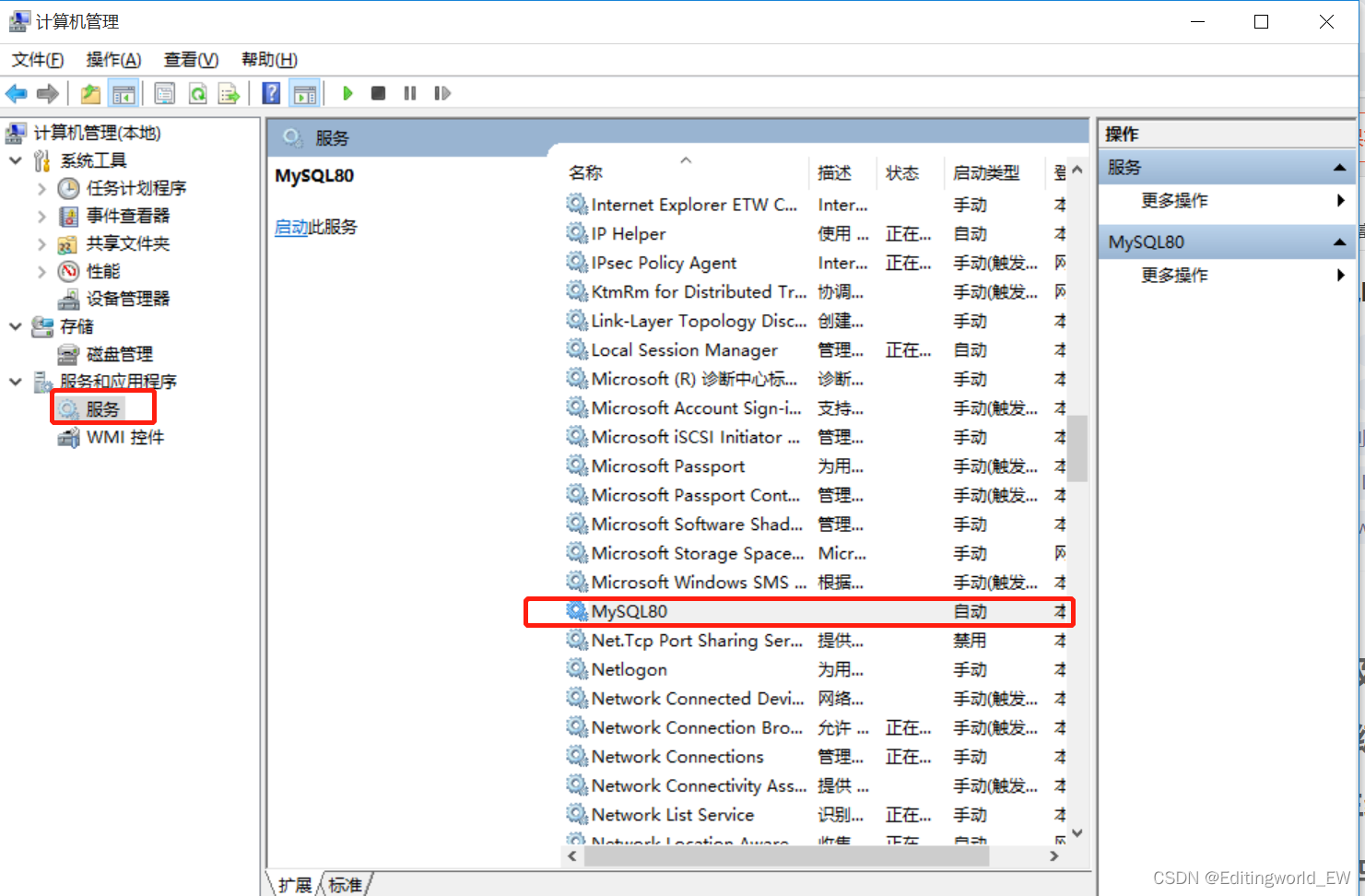Viewport: 1365px width, 896px height.
Task: Collapse the 系统工具 tree branch
Action: [x=15, y=159]
